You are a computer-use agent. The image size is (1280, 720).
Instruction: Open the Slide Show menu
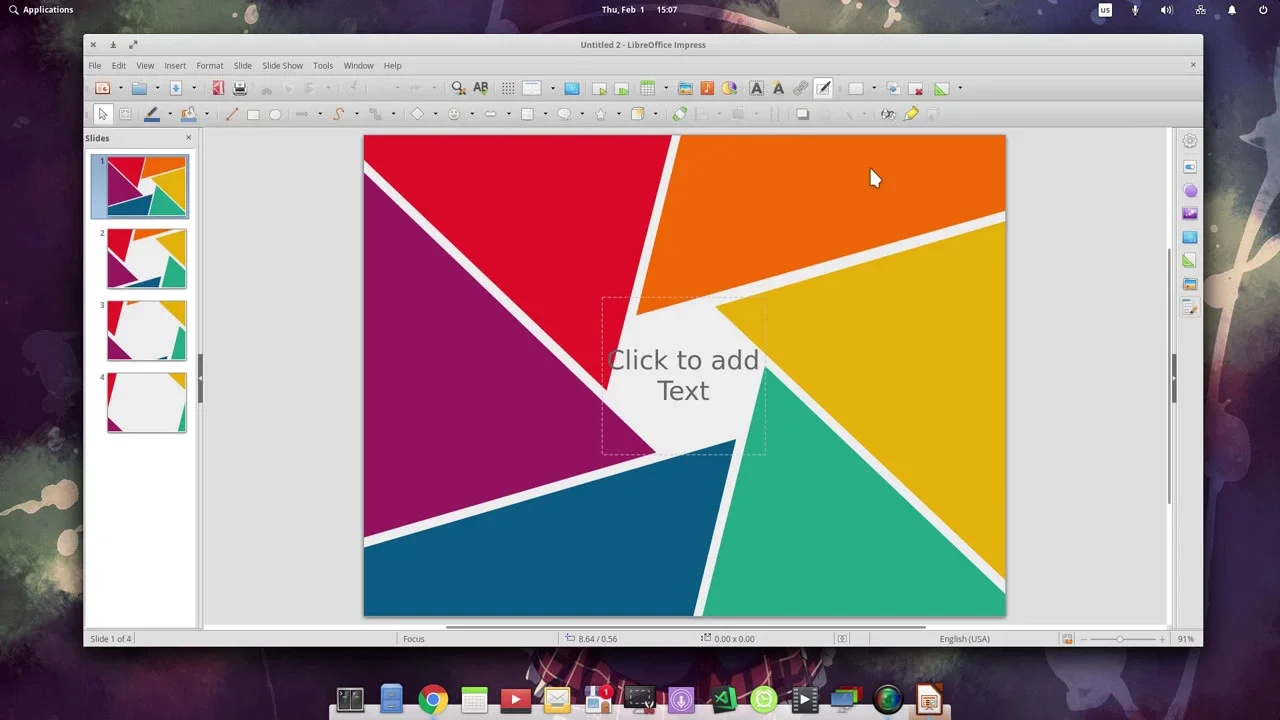(x=282, y=66)
